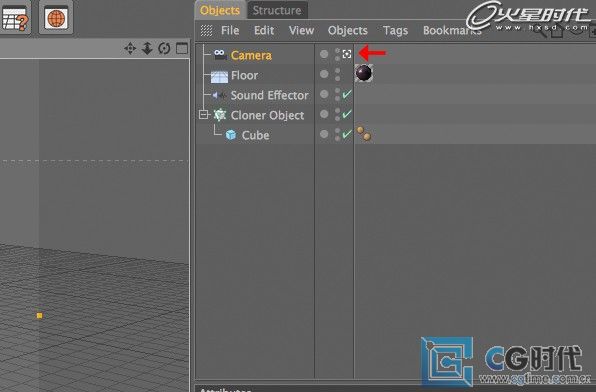Toggle visibility dots for the Floor object

pos(338,74)
